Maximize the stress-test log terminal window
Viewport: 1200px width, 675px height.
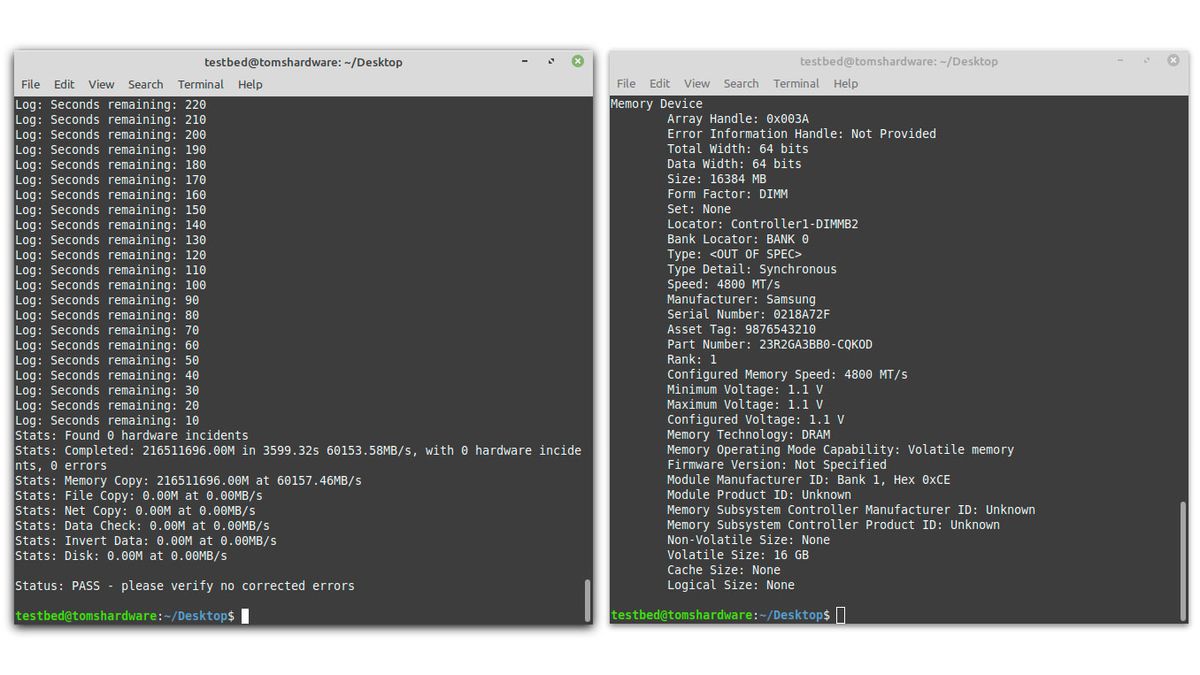(552, 61)
